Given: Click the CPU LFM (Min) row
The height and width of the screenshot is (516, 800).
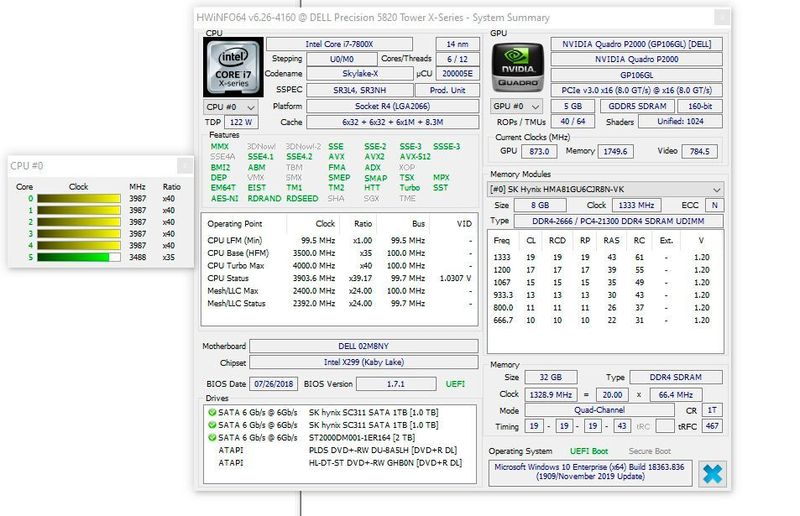Looking at the screenshot, I should pyautogui.click(x=339, y=240).
